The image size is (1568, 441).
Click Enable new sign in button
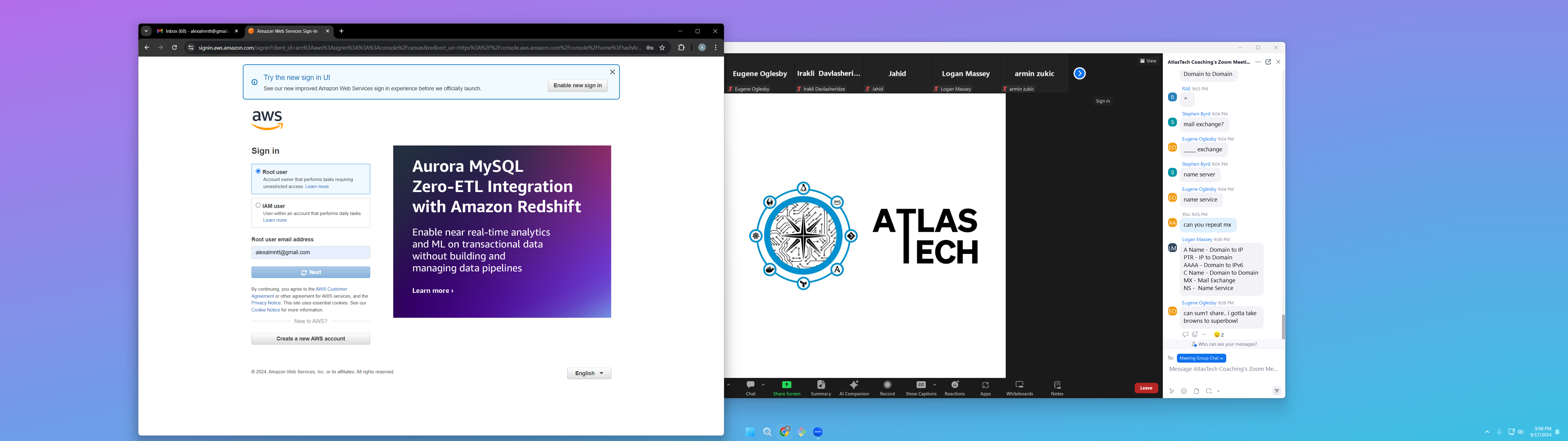point(577,86)
